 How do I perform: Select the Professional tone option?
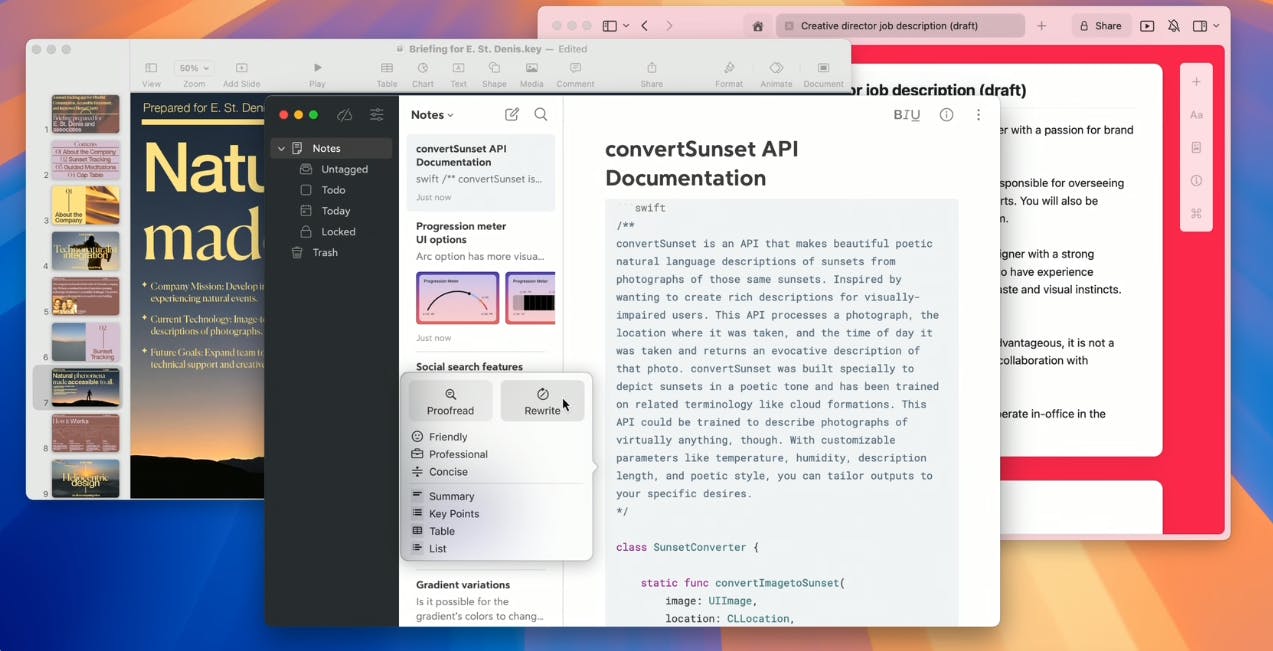pyautogui.click(x=449, y=454)
